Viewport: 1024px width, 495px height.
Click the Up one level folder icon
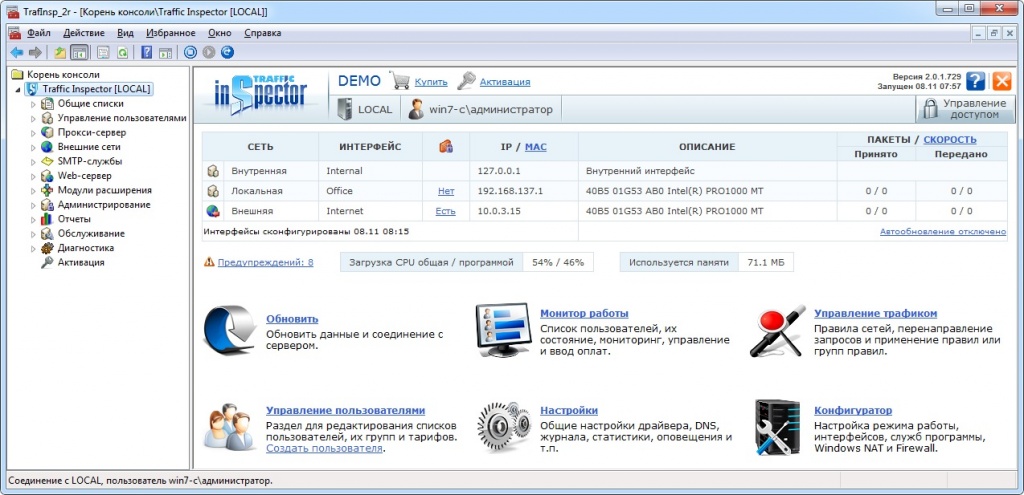click(60, 52)
